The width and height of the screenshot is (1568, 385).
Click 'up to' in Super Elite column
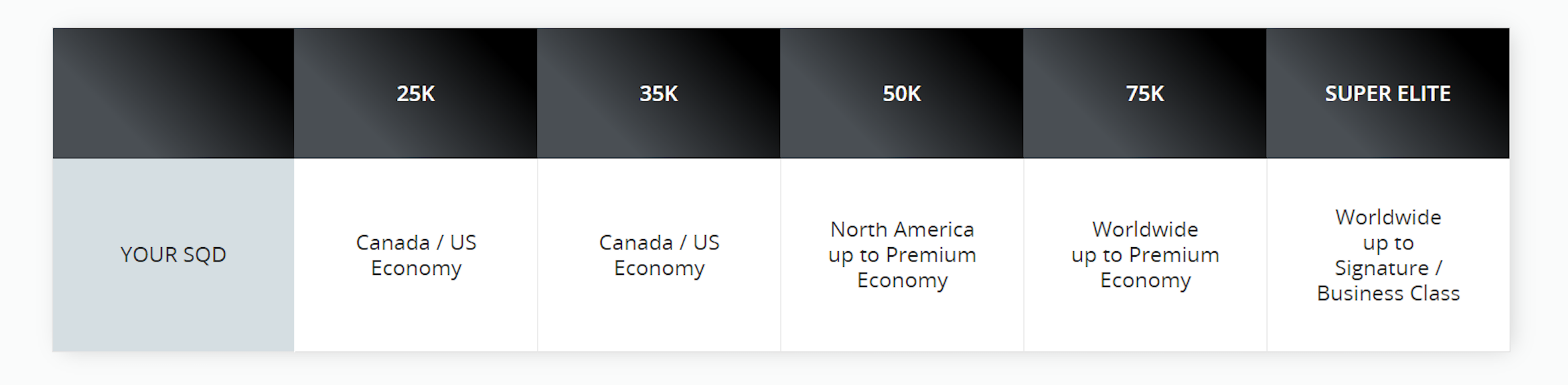click(1388, 243)
